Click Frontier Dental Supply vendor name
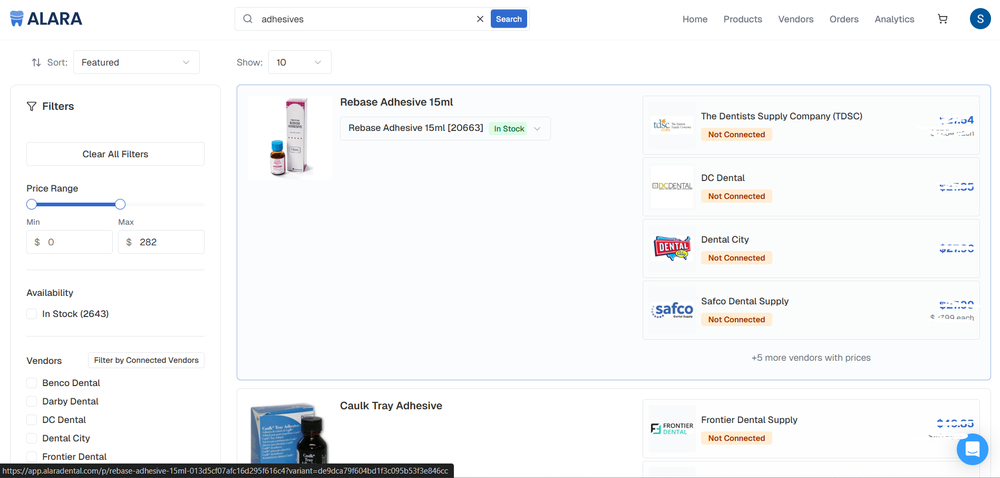 point(749,420)
